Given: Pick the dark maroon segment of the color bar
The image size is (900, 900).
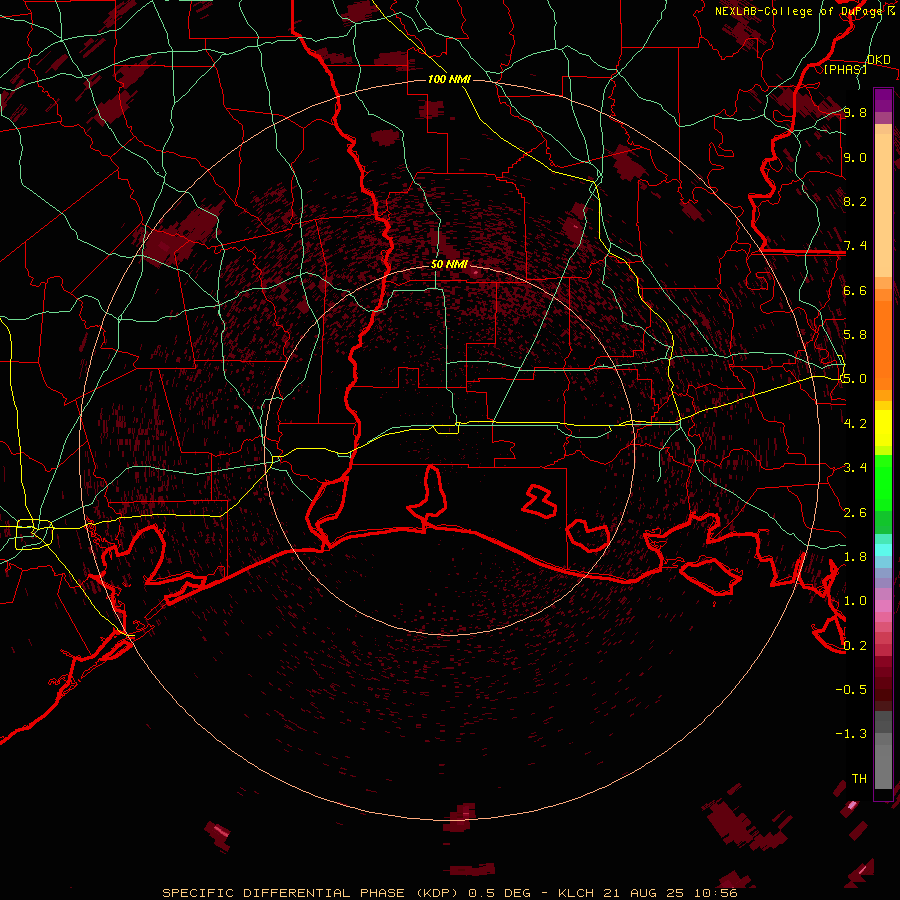Looking at the screenshot, I should point(883,683).
